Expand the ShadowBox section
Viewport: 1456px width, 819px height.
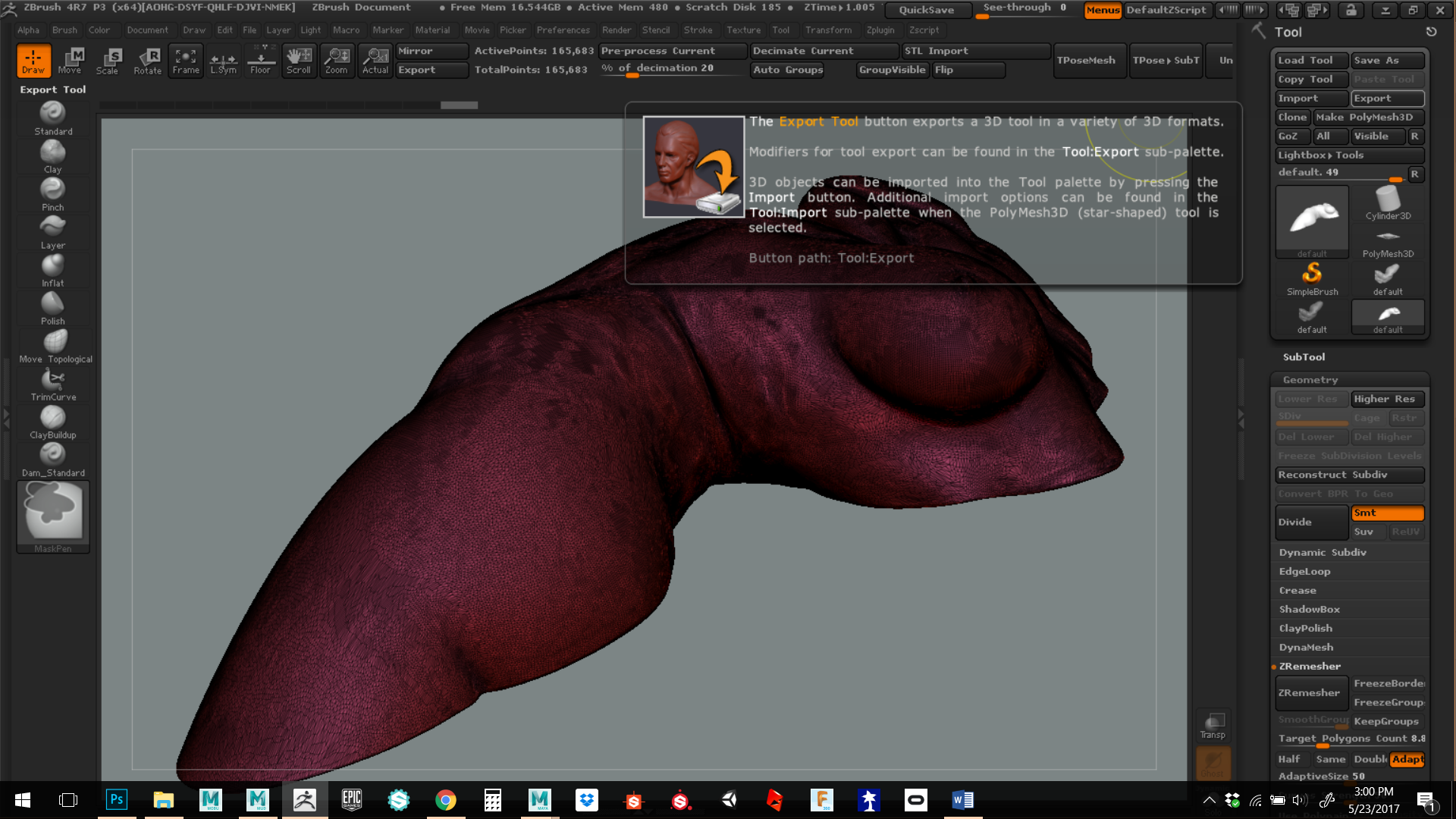1310,610
